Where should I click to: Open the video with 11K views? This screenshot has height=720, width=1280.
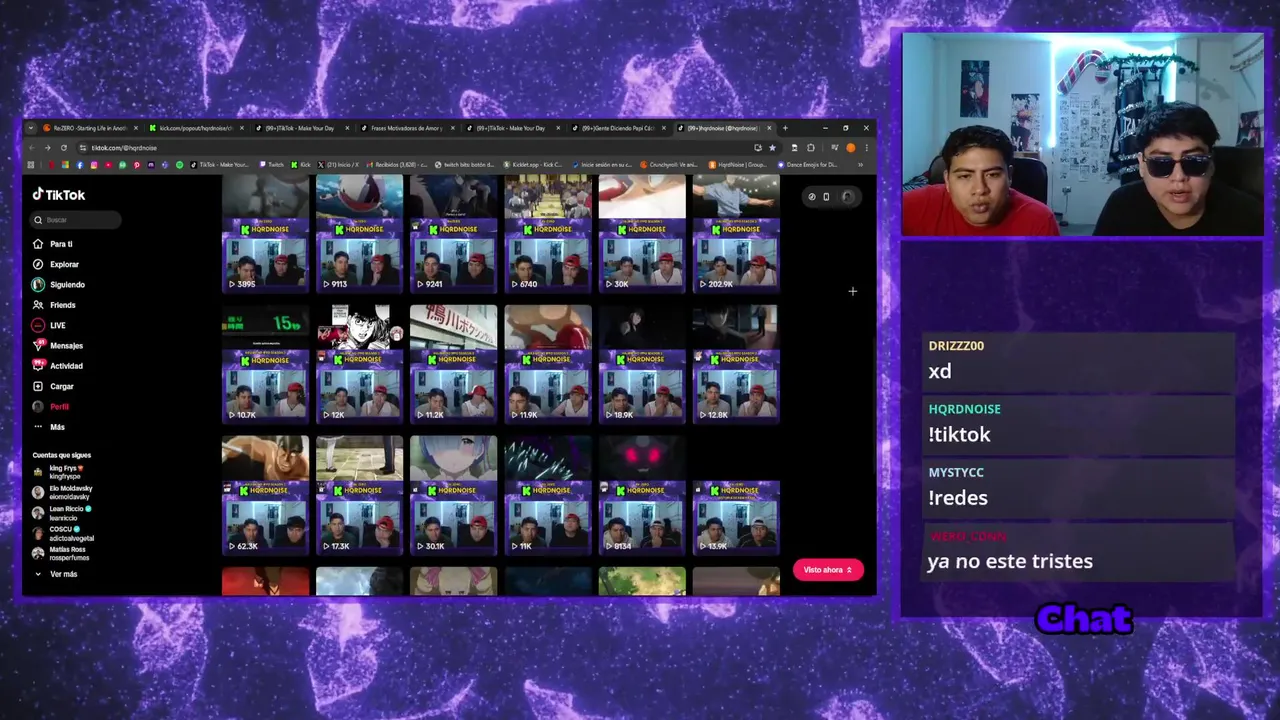coord(548,495)
